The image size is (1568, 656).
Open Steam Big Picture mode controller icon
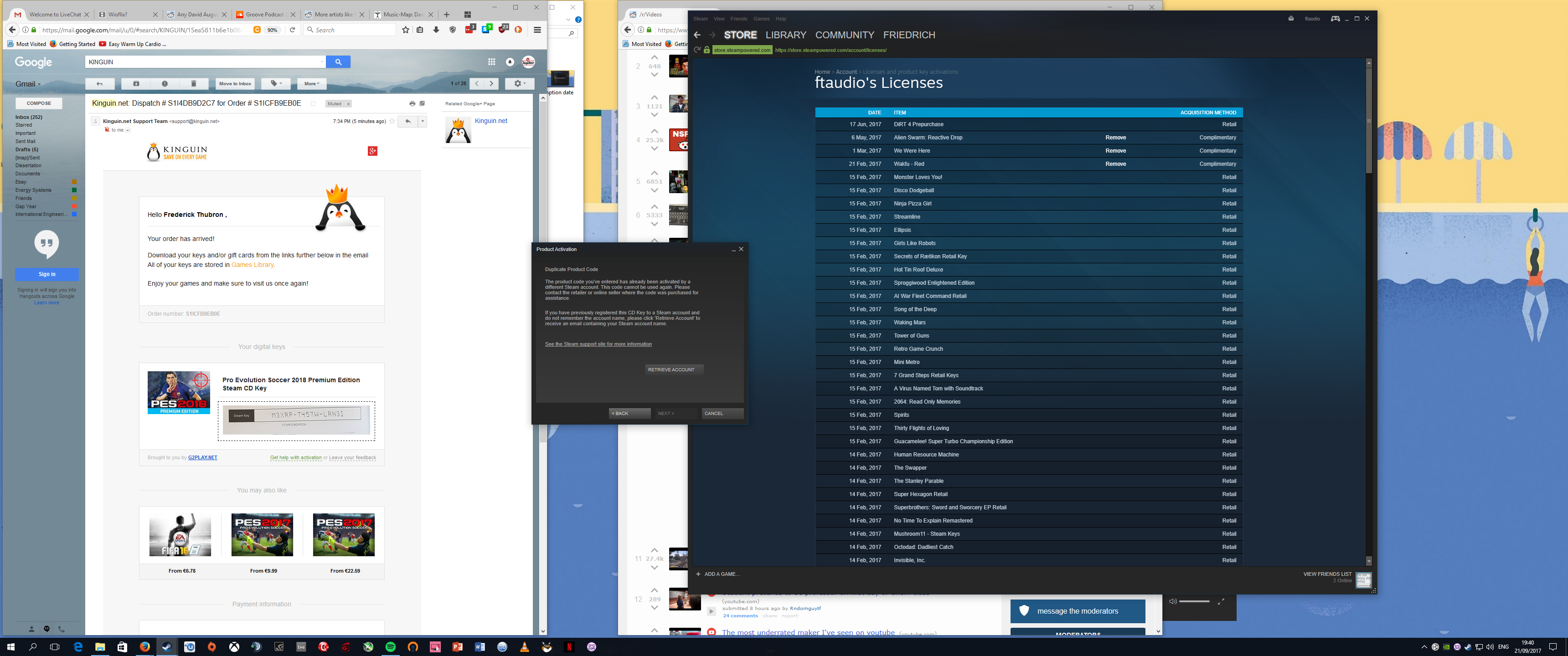click(x=1335, y=19)
